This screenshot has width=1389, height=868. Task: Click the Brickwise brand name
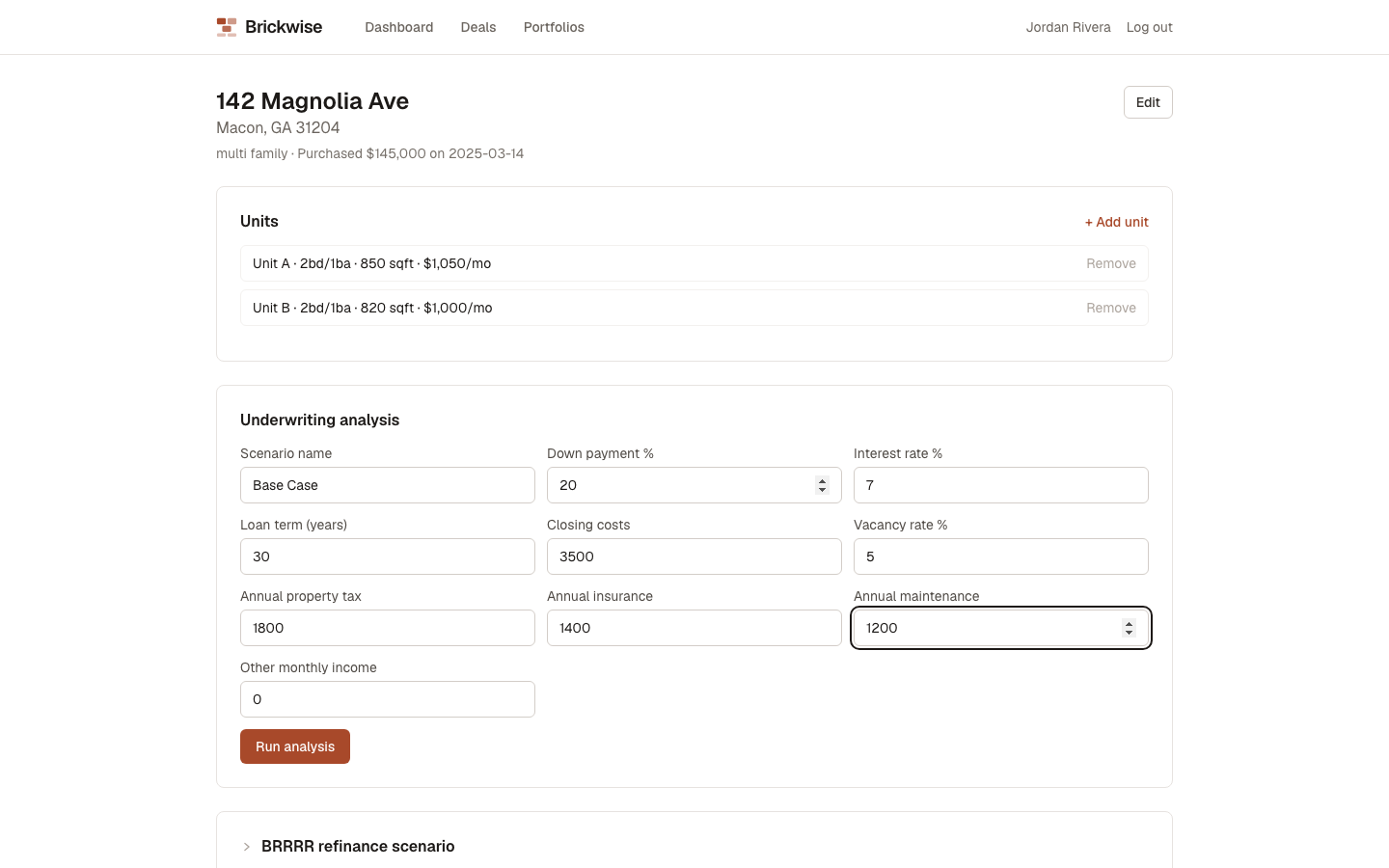click(284, 27)
